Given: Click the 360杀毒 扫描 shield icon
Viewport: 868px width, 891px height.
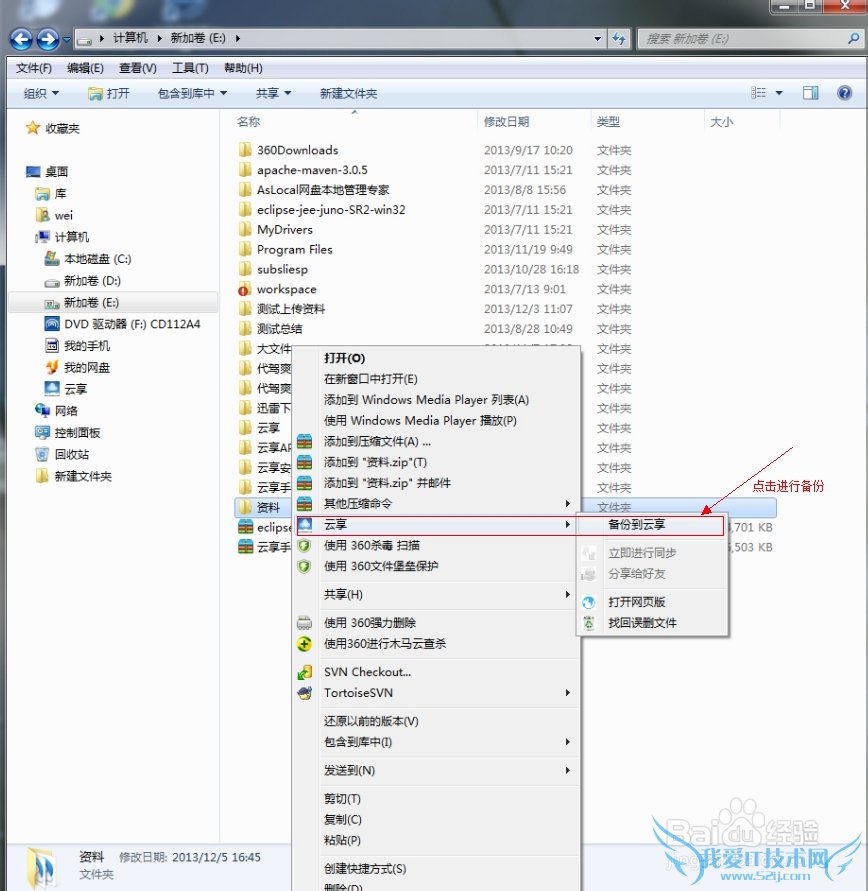Looking at the screenshot, I should tap(304, 546).
